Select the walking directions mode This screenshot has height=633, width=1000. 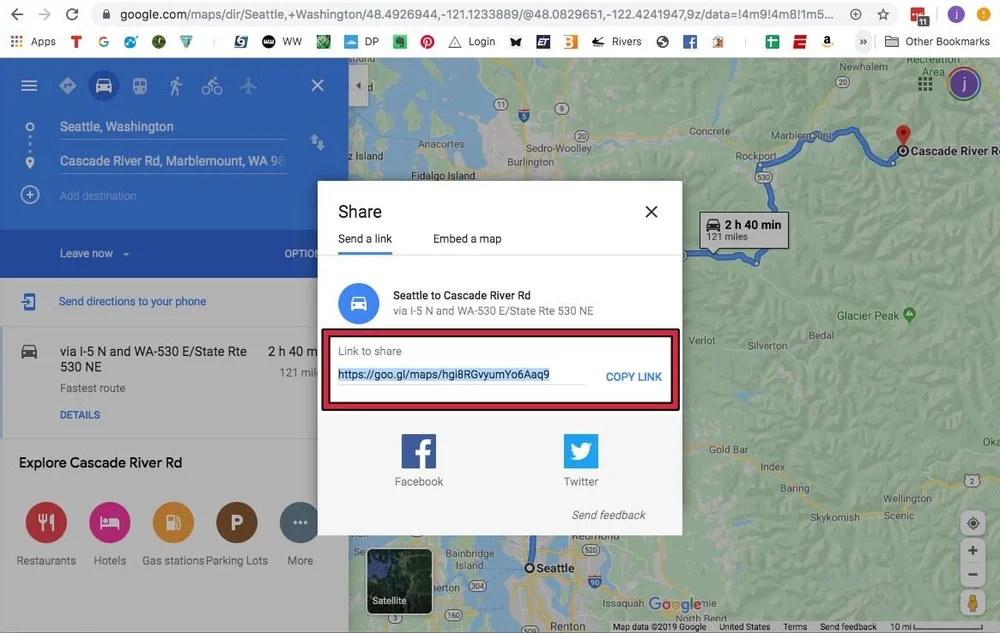pos(175,85)
